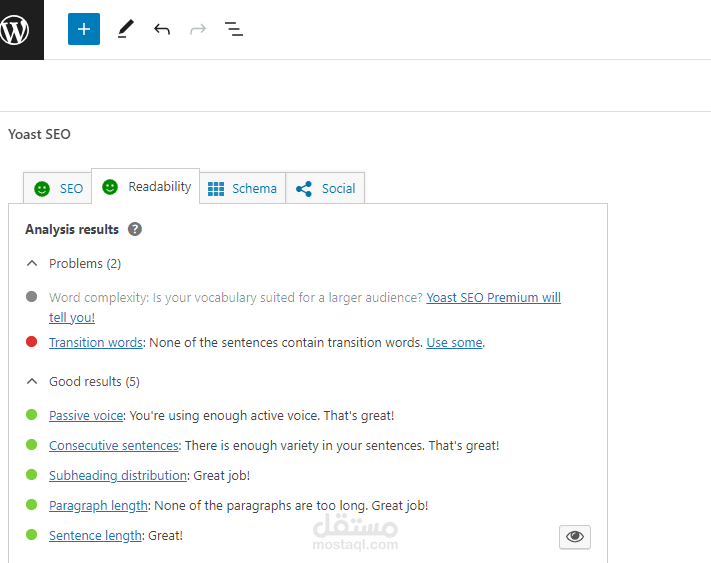Open the Consecutive sentences link

(114, 446)
